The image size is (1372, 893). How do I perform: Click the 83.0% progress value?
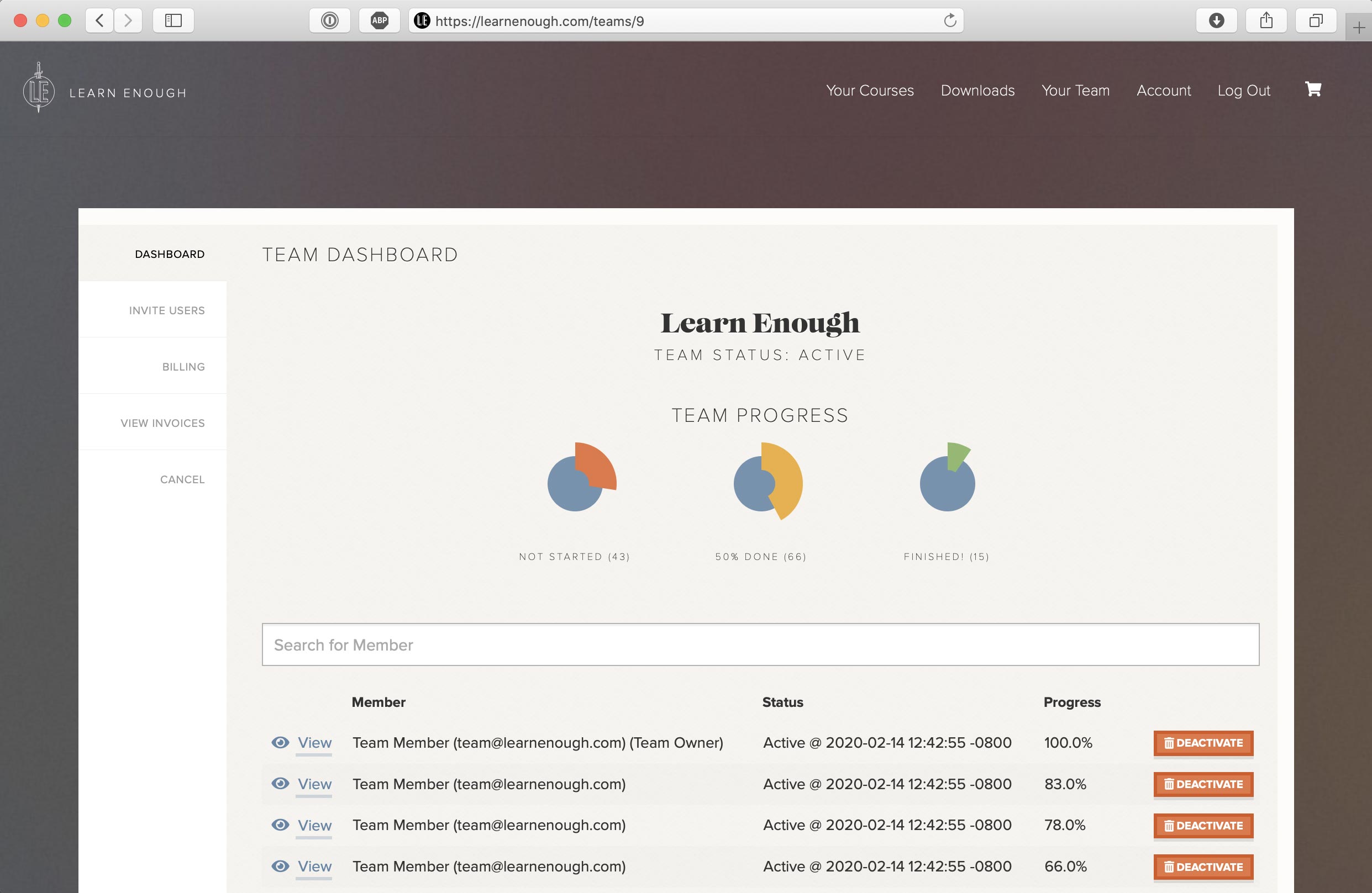click(1065, 784)
